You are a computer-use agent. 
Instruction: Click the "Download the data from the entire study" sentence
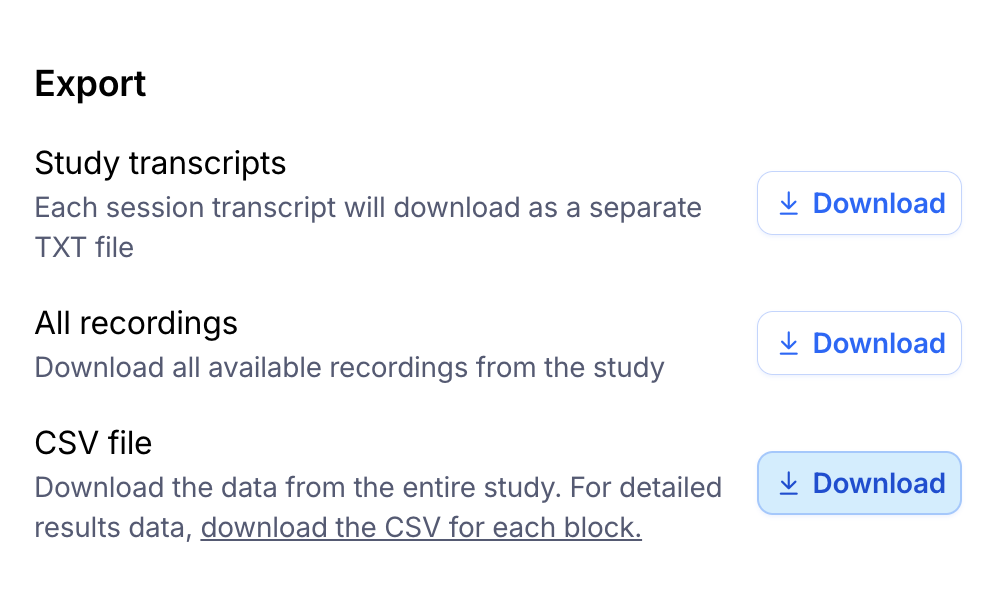(x=299, y=488)
